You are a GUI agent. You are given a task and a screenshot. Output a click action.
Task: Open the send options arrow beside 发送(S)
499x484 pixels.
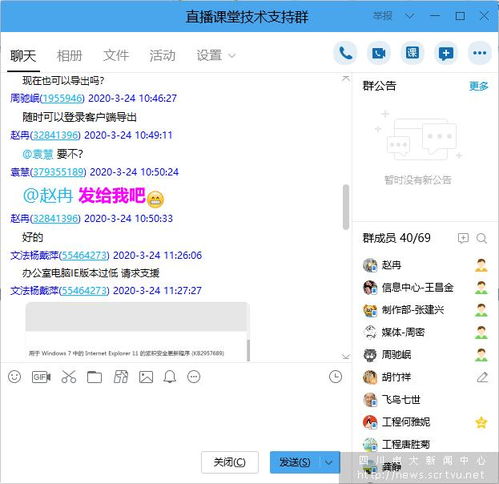[x=329, y=462]
